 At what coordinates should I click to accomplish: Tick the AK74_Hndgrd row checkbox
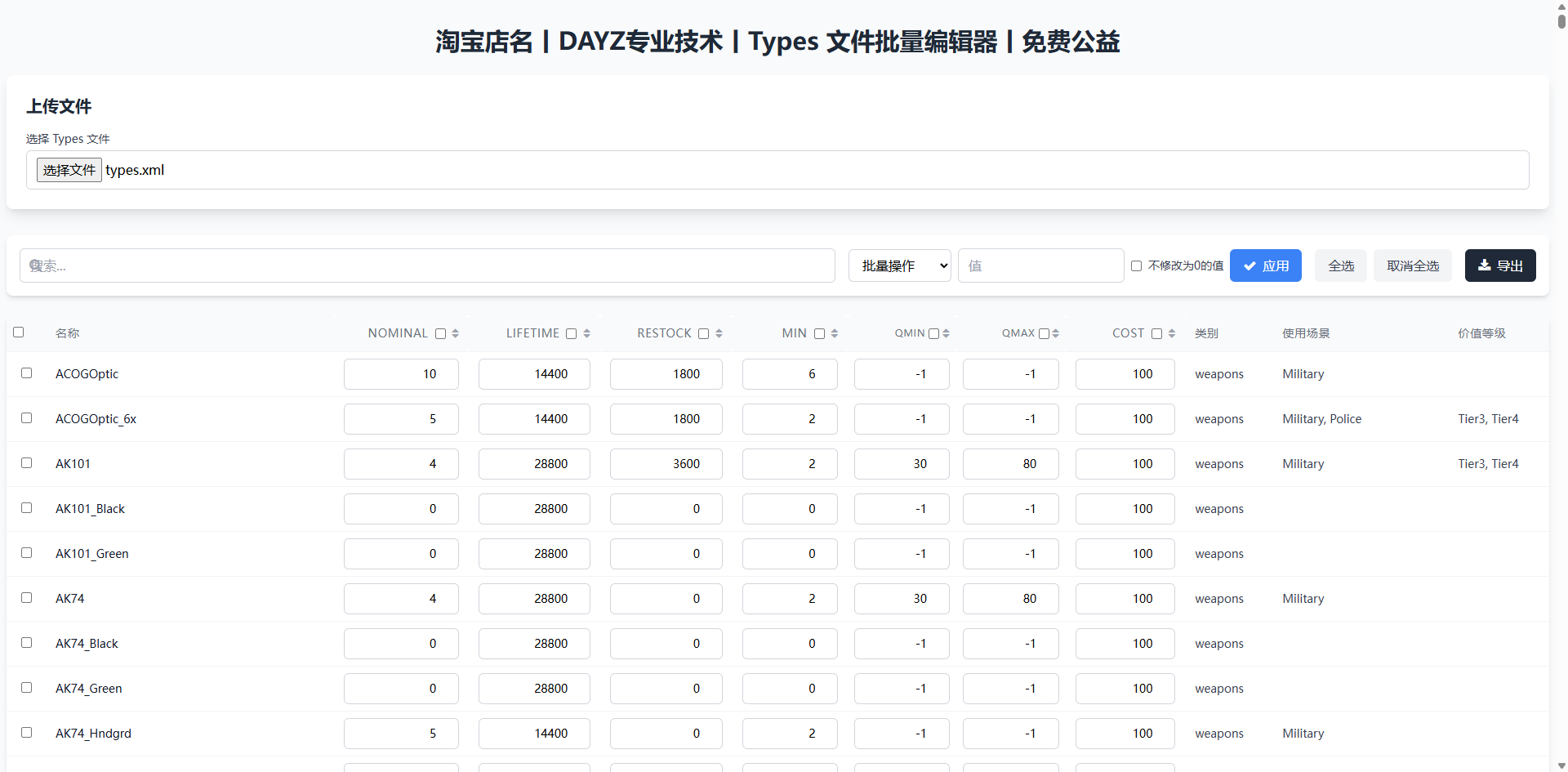coord(27,733)
